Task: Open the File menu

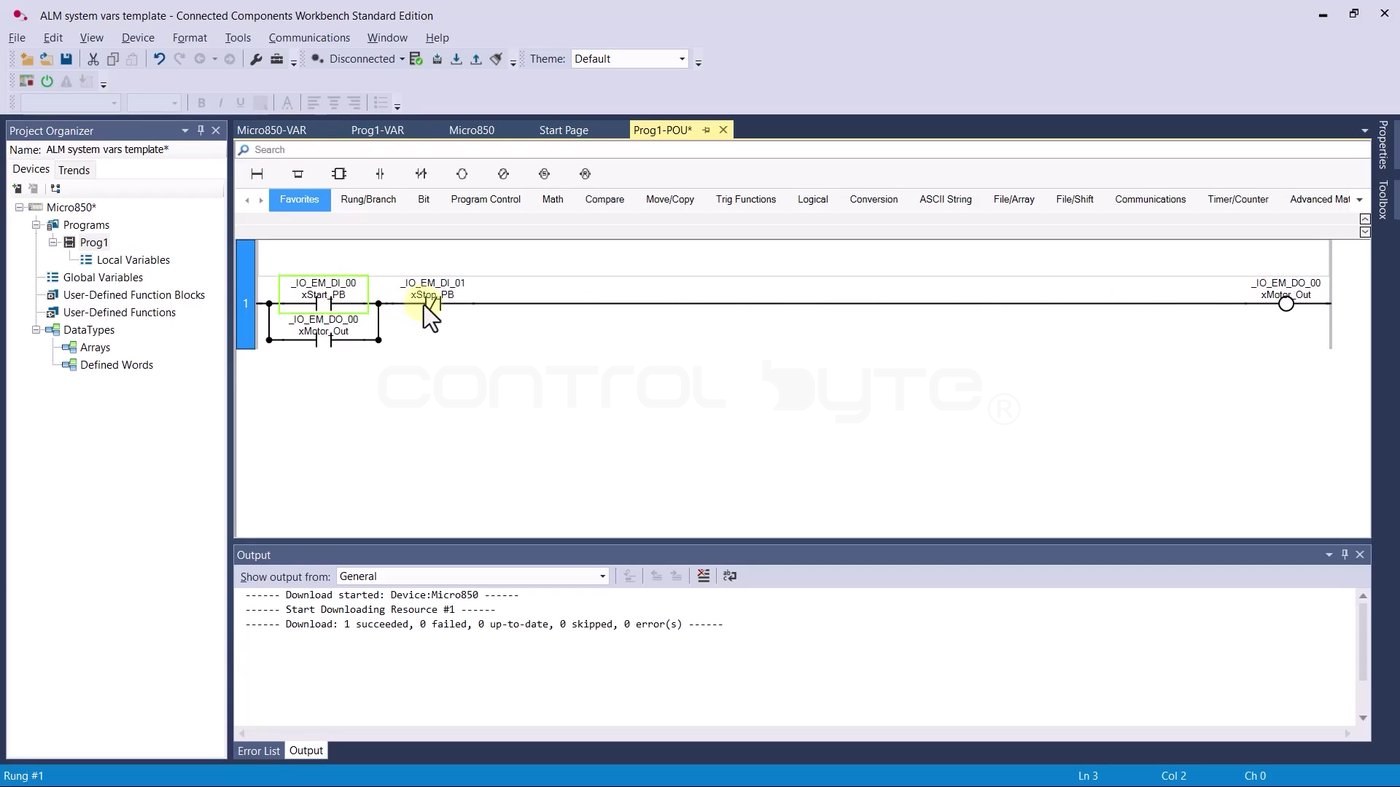Action: pos(17,38)
